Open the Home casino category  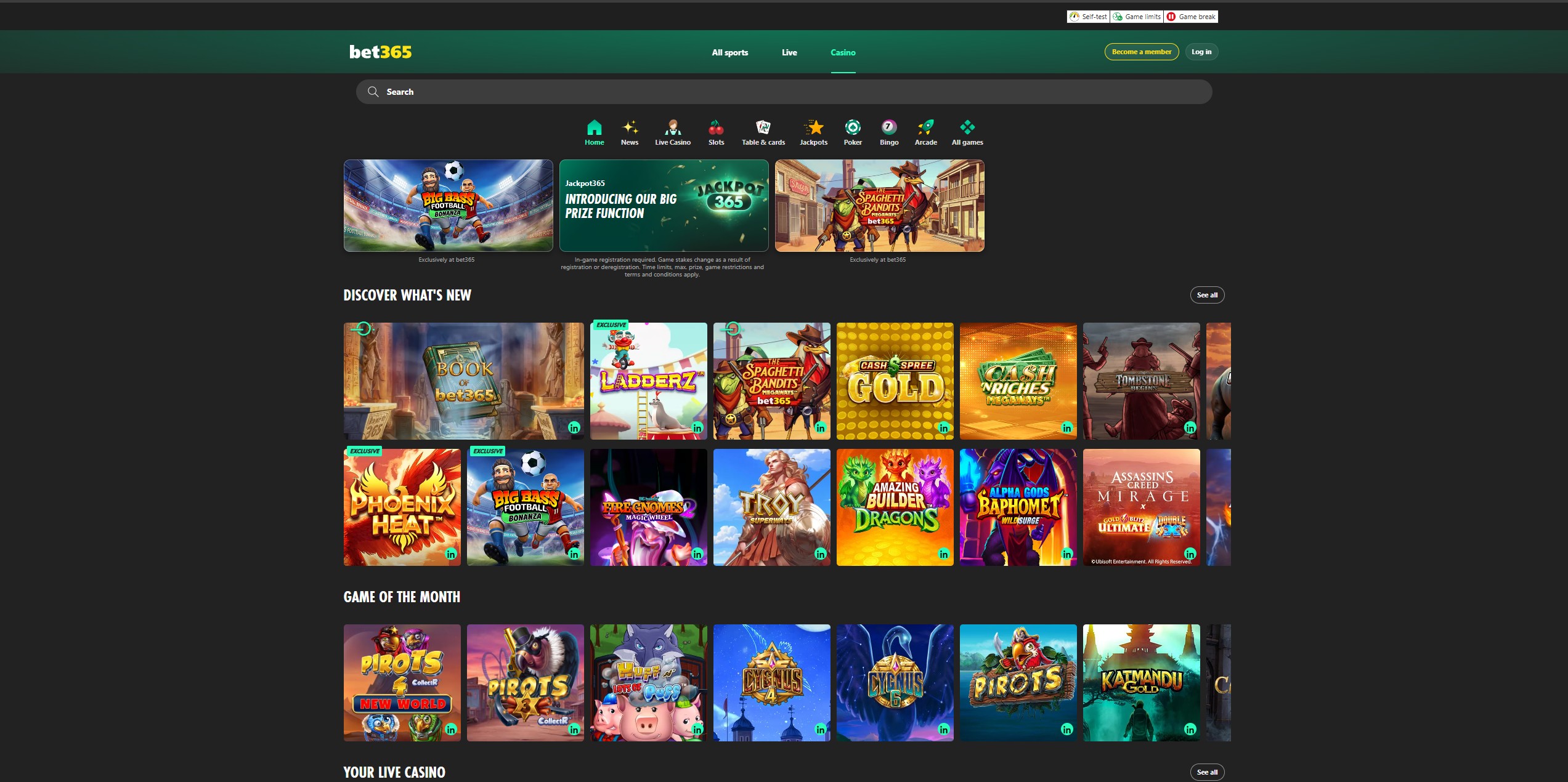pos(594,132)
